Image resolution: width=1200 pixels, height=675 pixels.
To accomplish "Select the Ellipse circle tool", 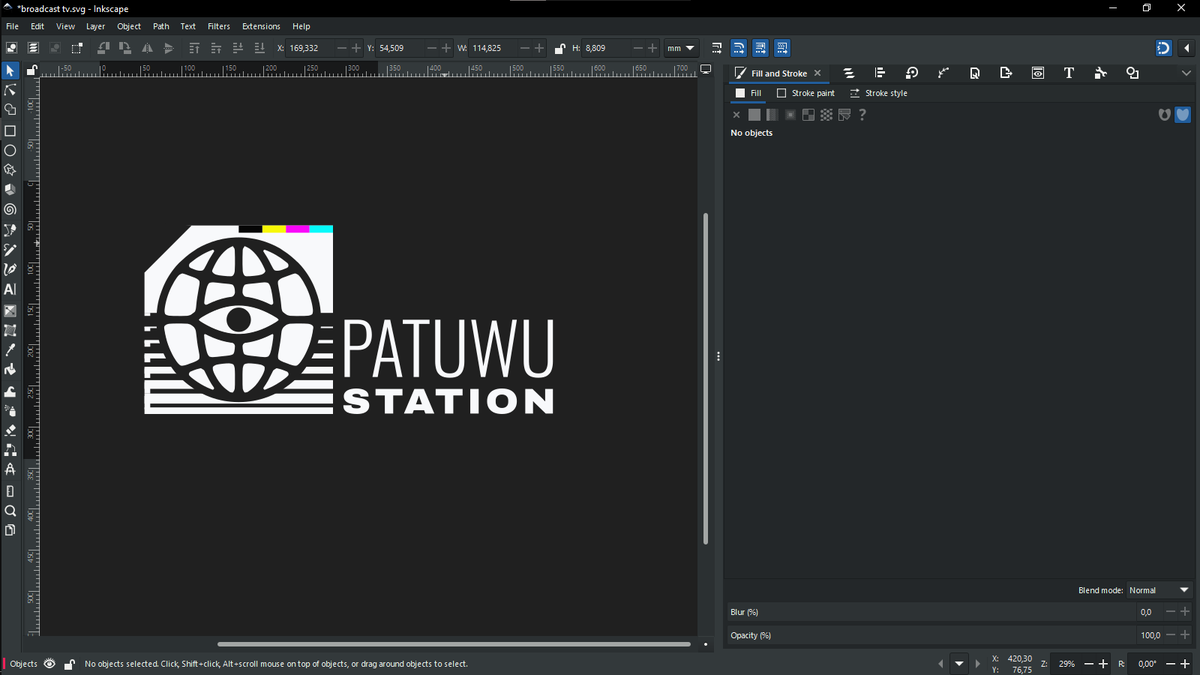I will [x=10, y=151].
